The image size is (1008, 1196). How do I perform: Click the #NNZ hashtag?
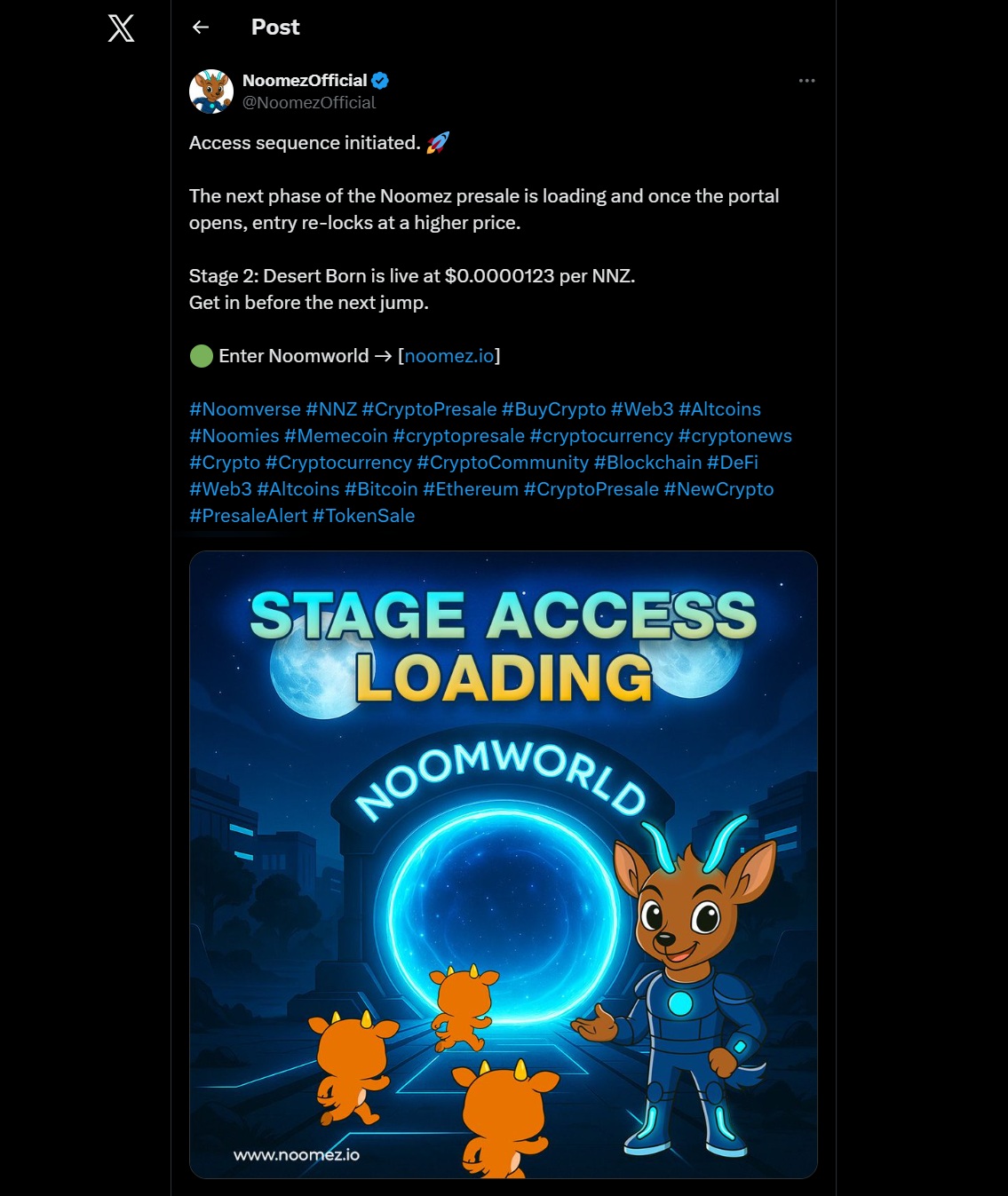pos(331,409)
